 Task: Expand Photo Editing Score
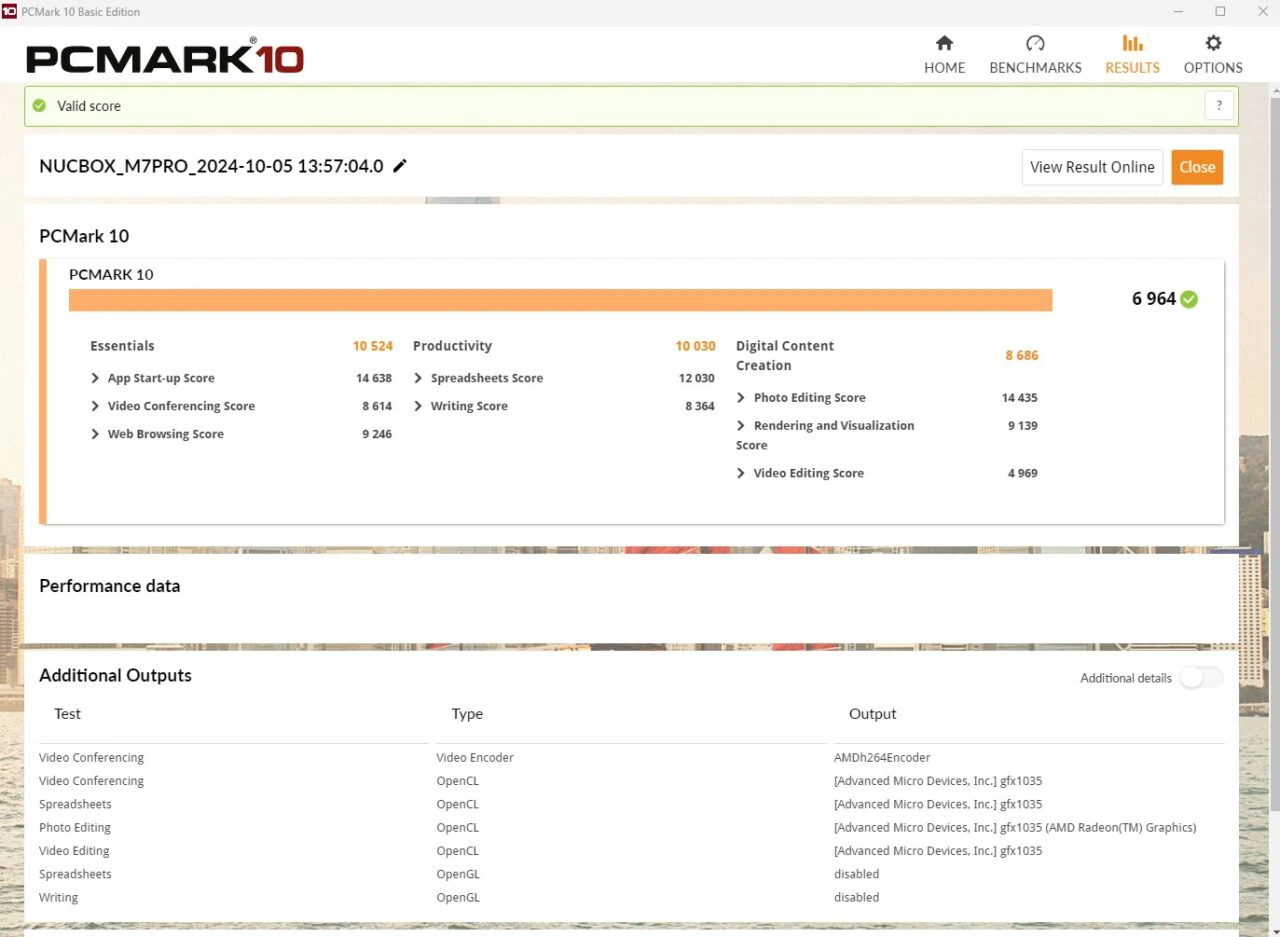point(742,397)
